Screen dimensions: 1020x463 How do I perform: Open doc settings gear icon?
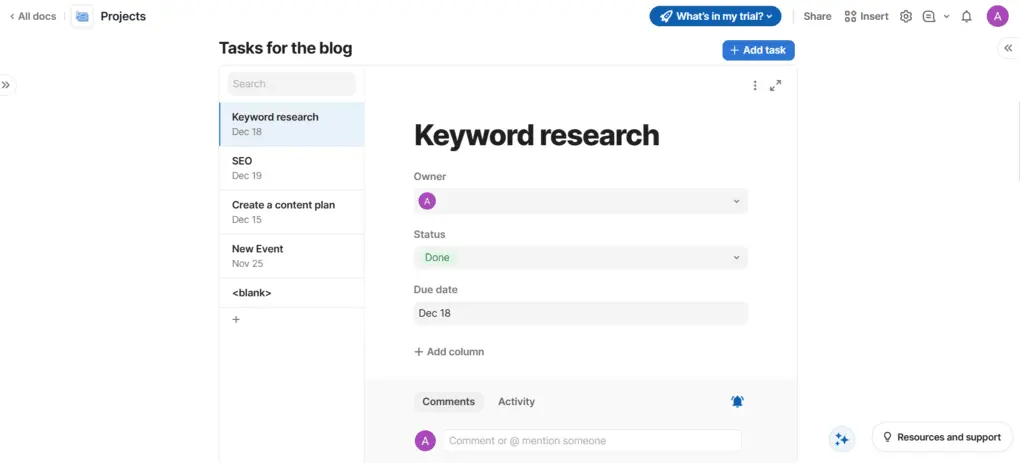pos(906,16)
